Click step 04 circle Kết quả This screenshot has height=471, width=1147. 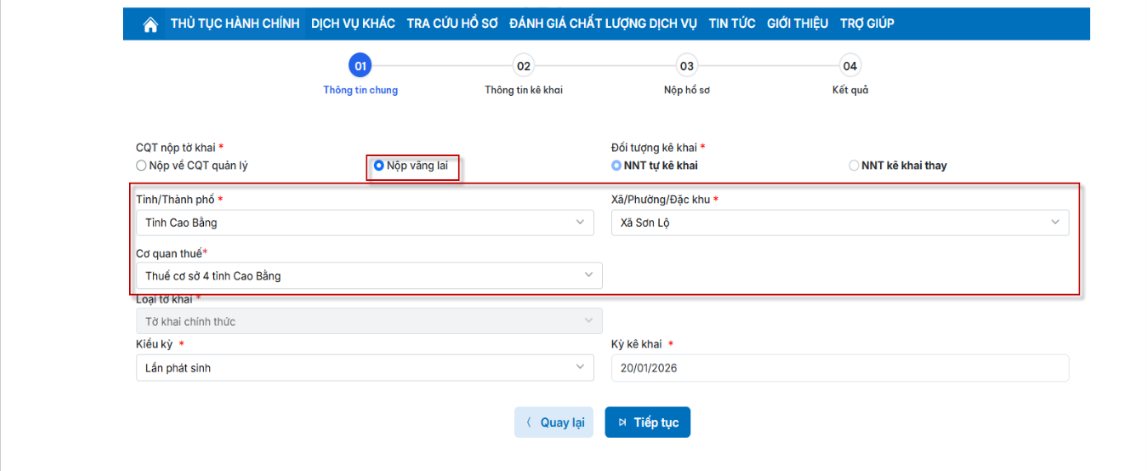(849, 66)
